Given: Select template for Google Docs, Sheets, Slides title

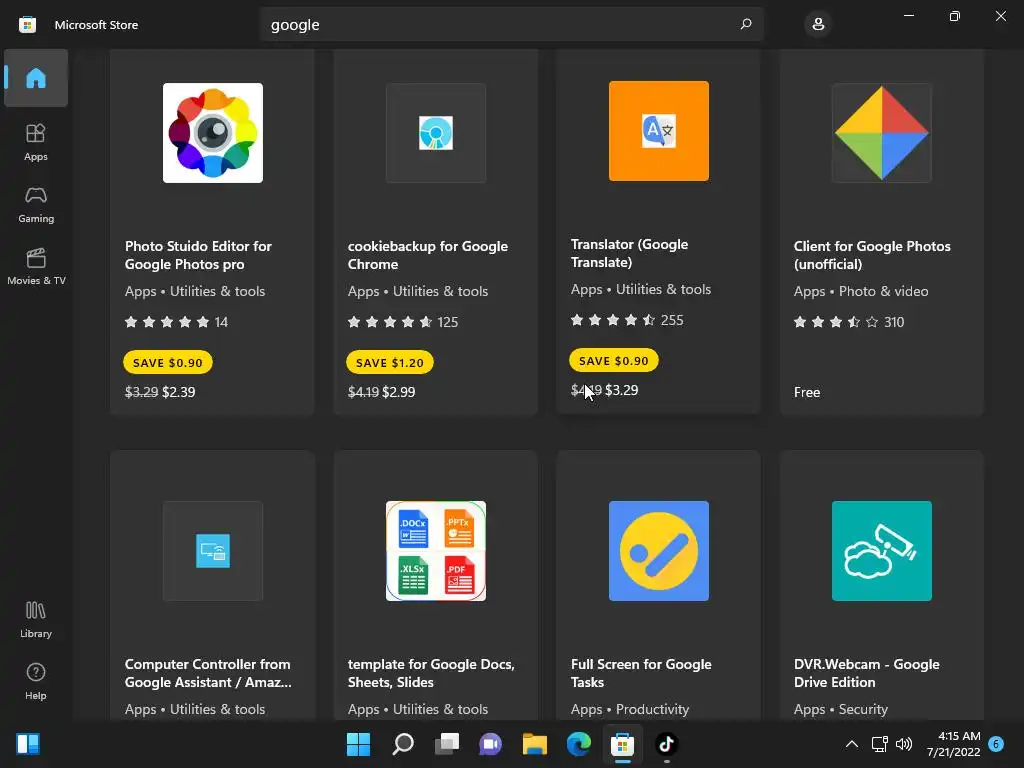Looking at the screenshot, I should coord(431,673).
